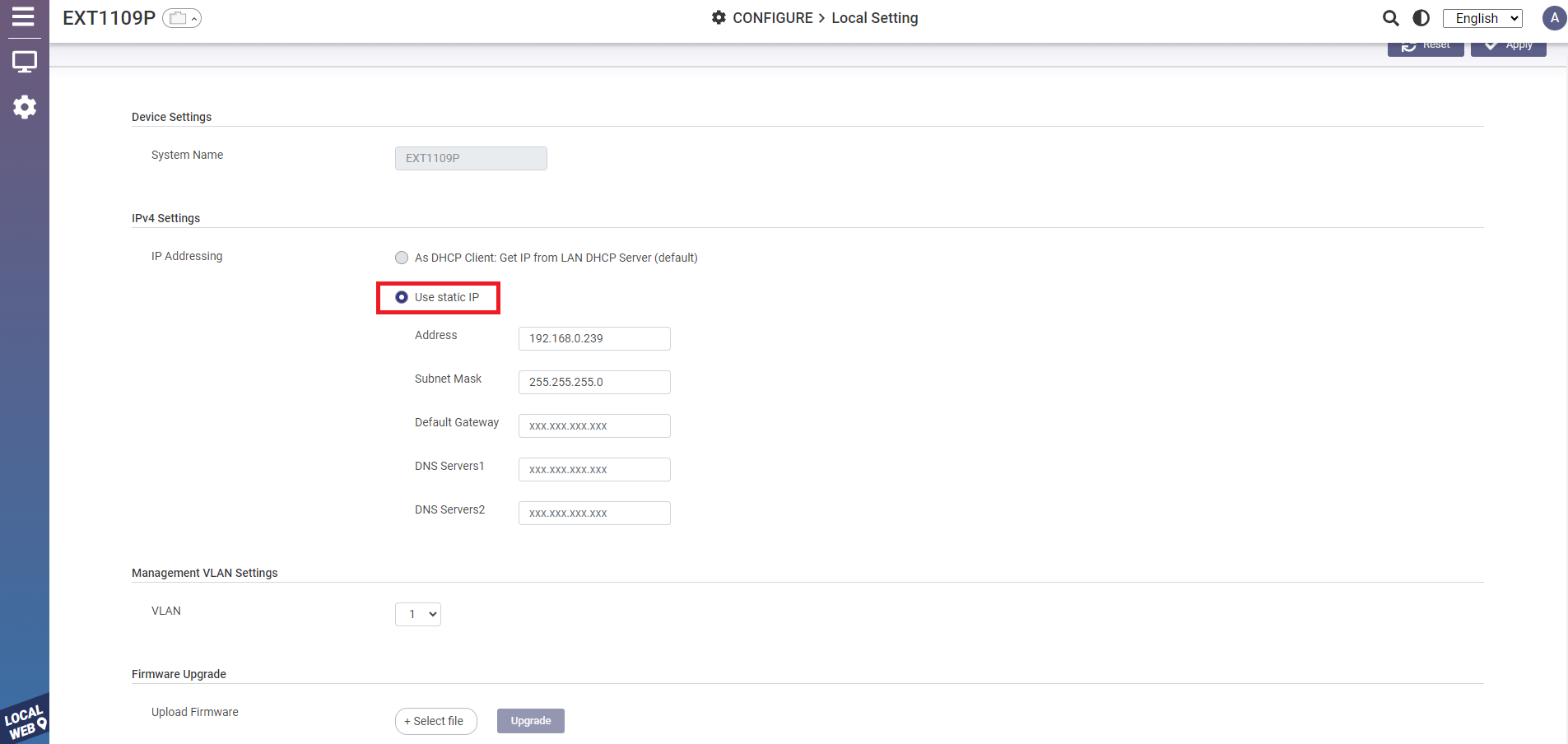1568x744 pixels.
Task: Toggle the dark/light contrast theme icon
Action: pyautogui.click(x=1421, y=18)
